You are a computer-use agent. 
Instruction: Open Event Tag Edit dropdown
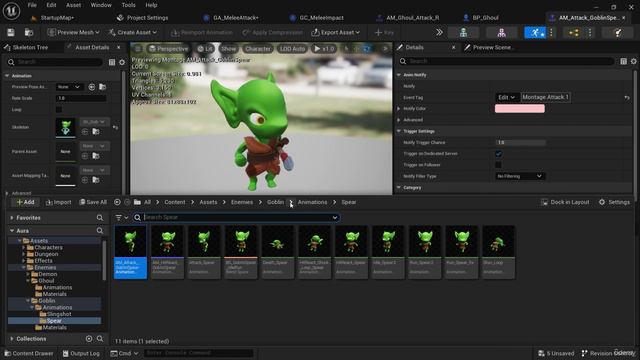(x=507, y=97)
